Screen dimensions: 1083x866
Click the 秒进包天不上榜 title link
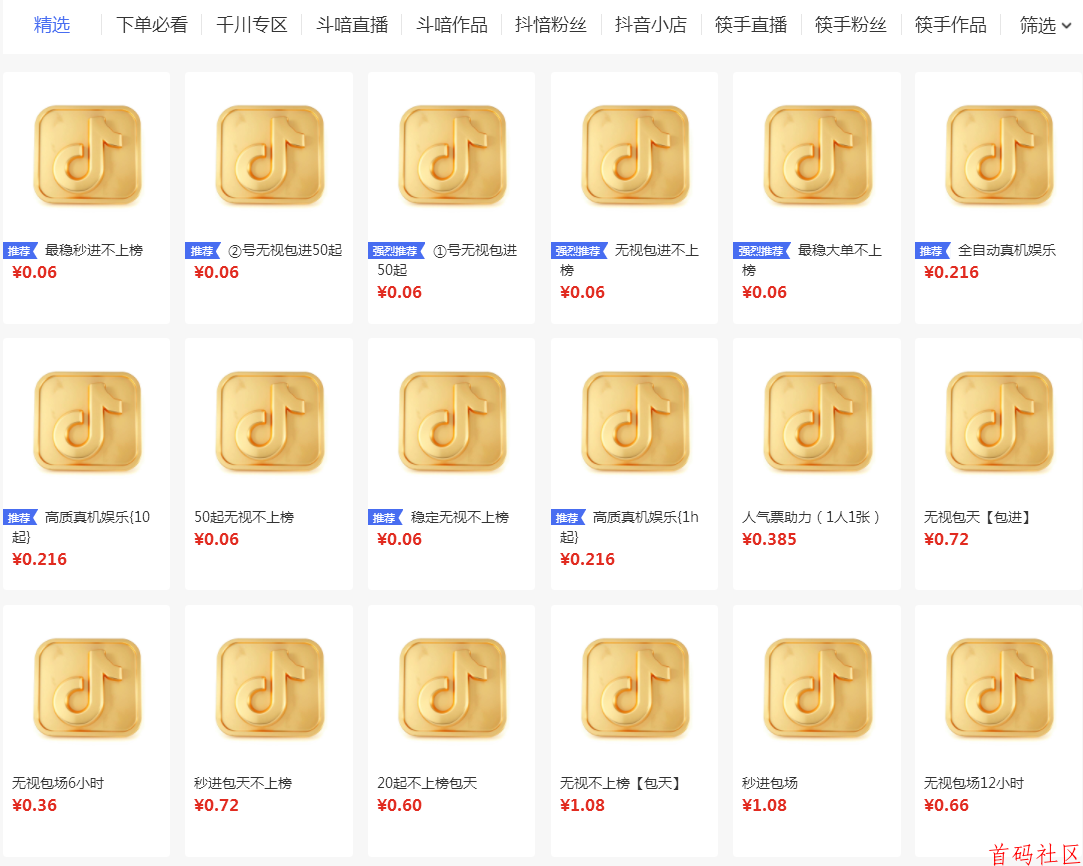coord(243,783)
